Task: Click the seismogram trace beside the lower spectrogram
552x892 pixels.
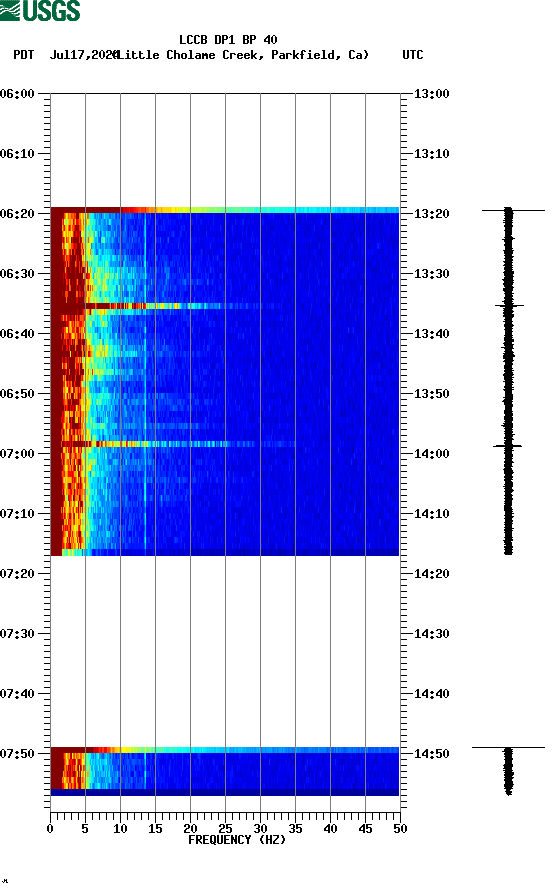Action: click(x=508, y=771)
